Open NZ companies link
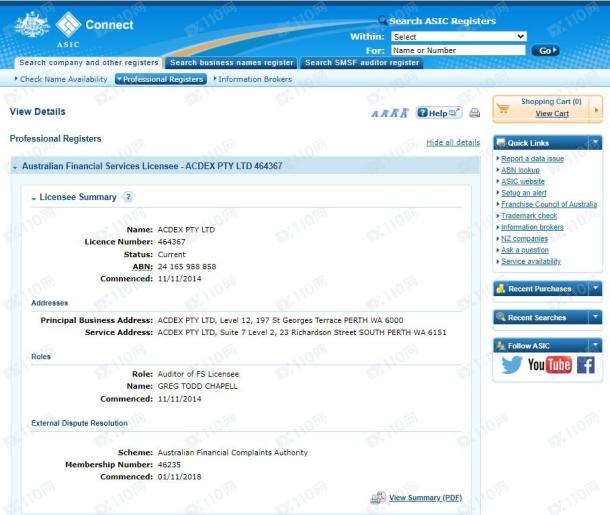This screenshot has height=515, width=610. (524, 238)
